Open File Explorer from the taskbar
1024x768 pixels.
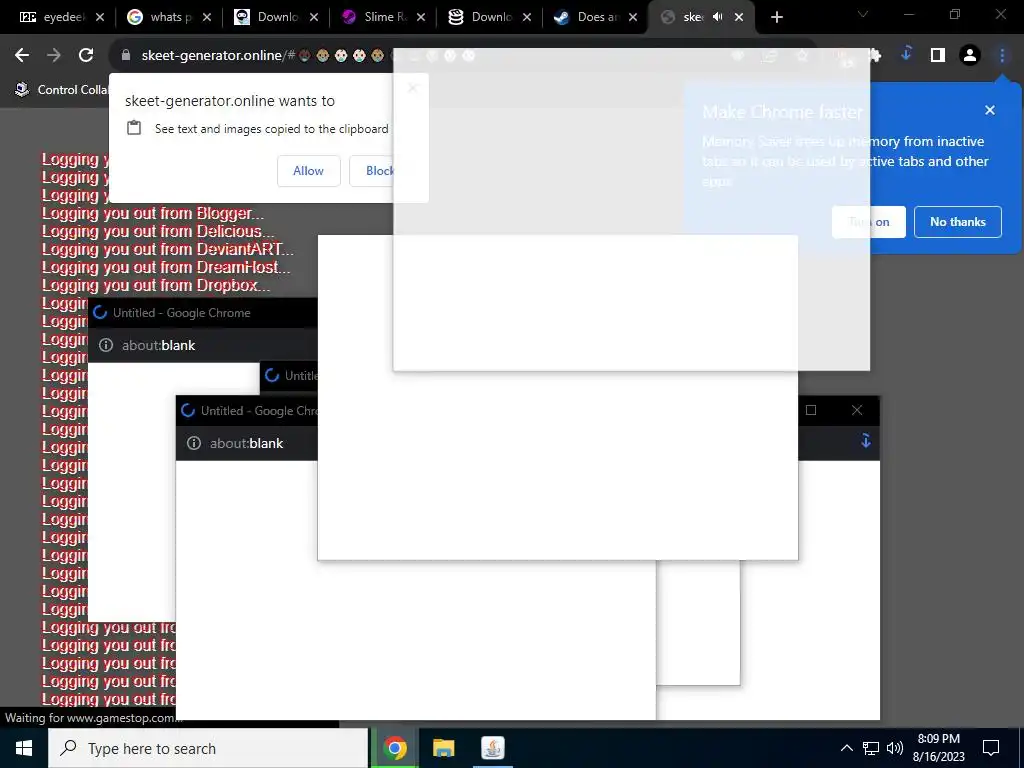pyautogui.click(x=443, y=748)
